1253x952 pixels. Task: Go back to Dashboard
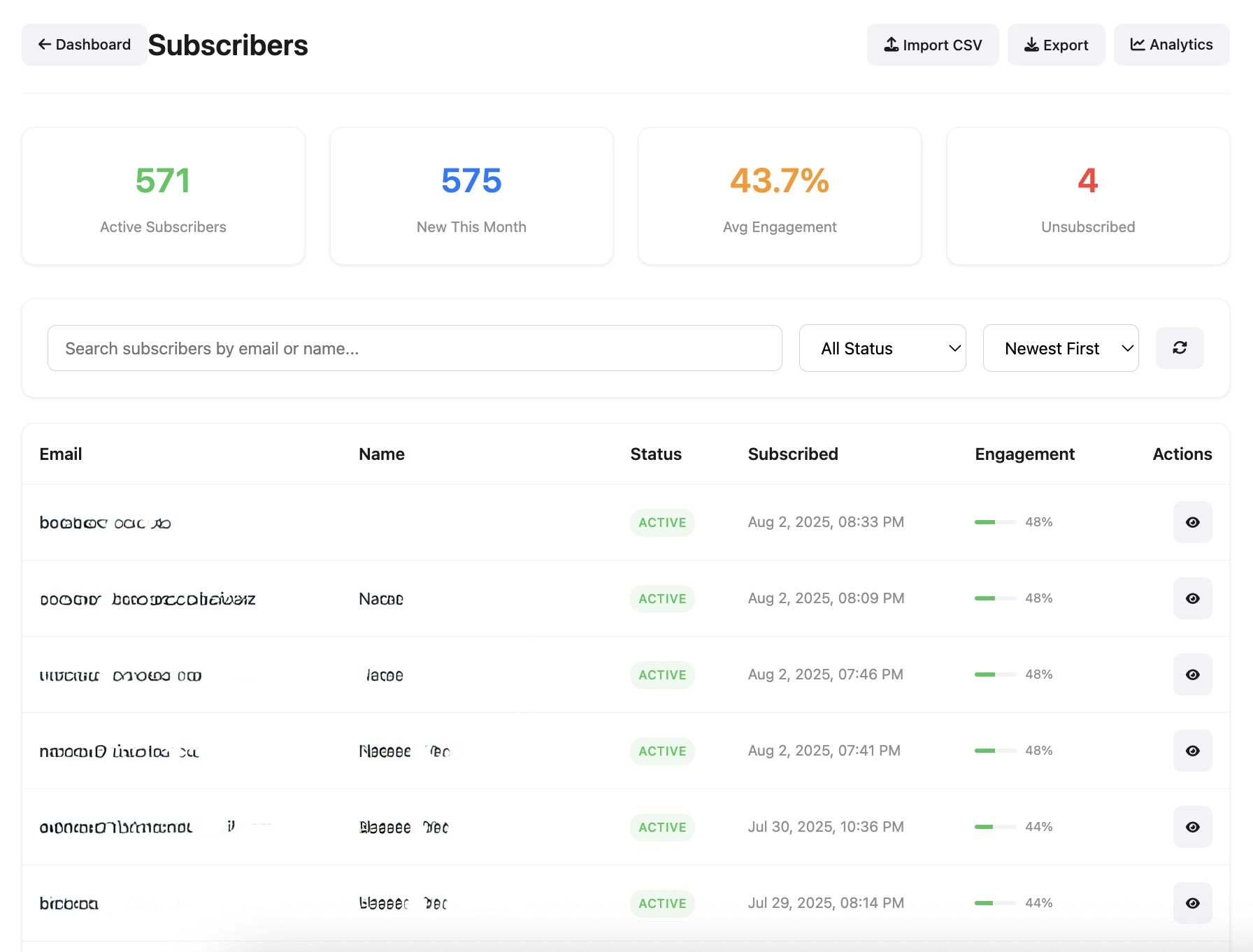point(84,44)
